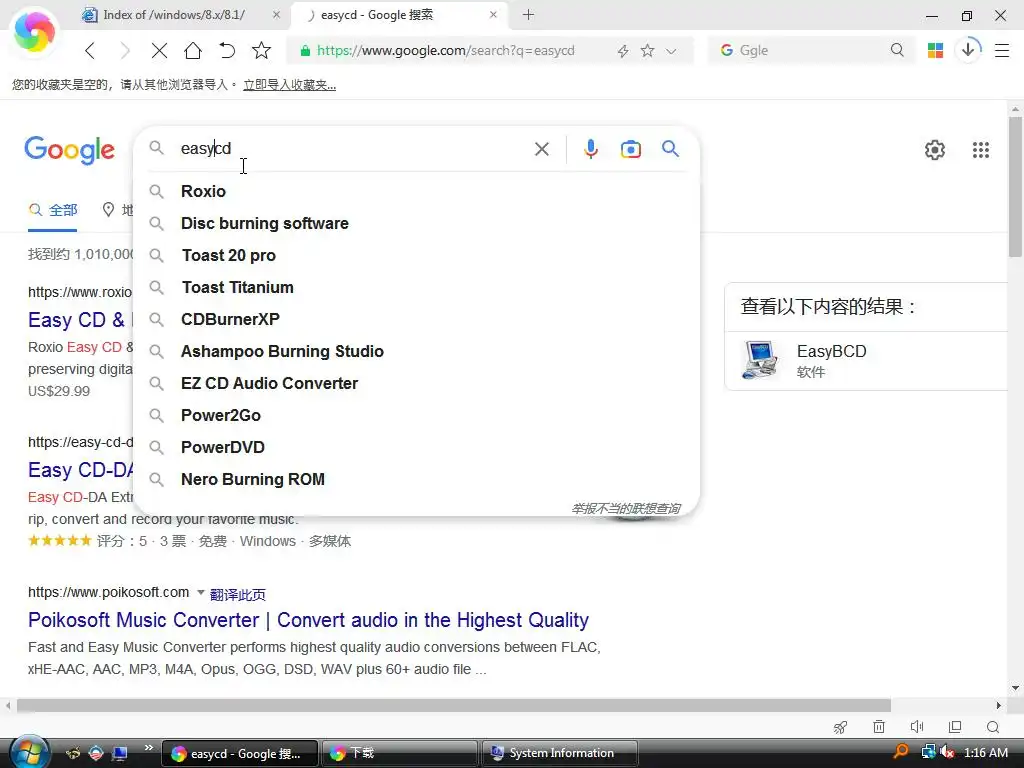This screenshot has height=768, width=1024.
Task: Click the 翻译此页 translate link
Action: [238, 594]
